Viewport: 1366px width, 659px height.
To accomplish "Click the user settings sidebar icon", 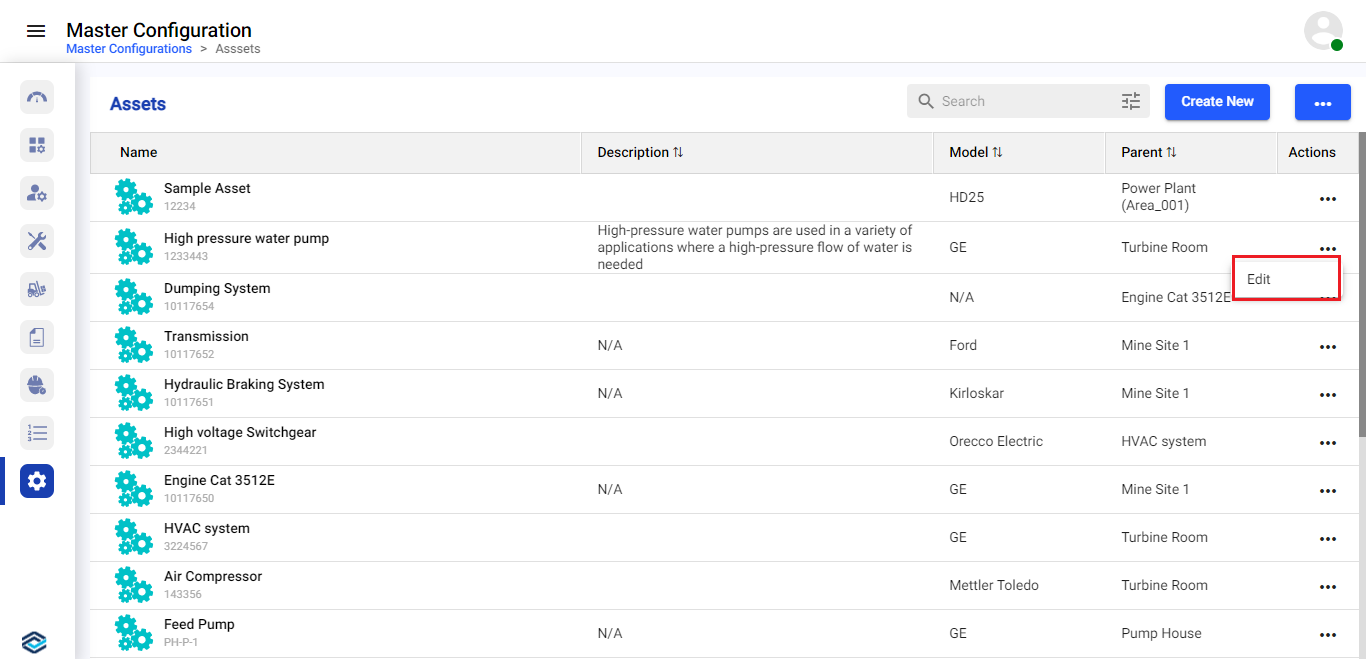I will coord(37,193).
